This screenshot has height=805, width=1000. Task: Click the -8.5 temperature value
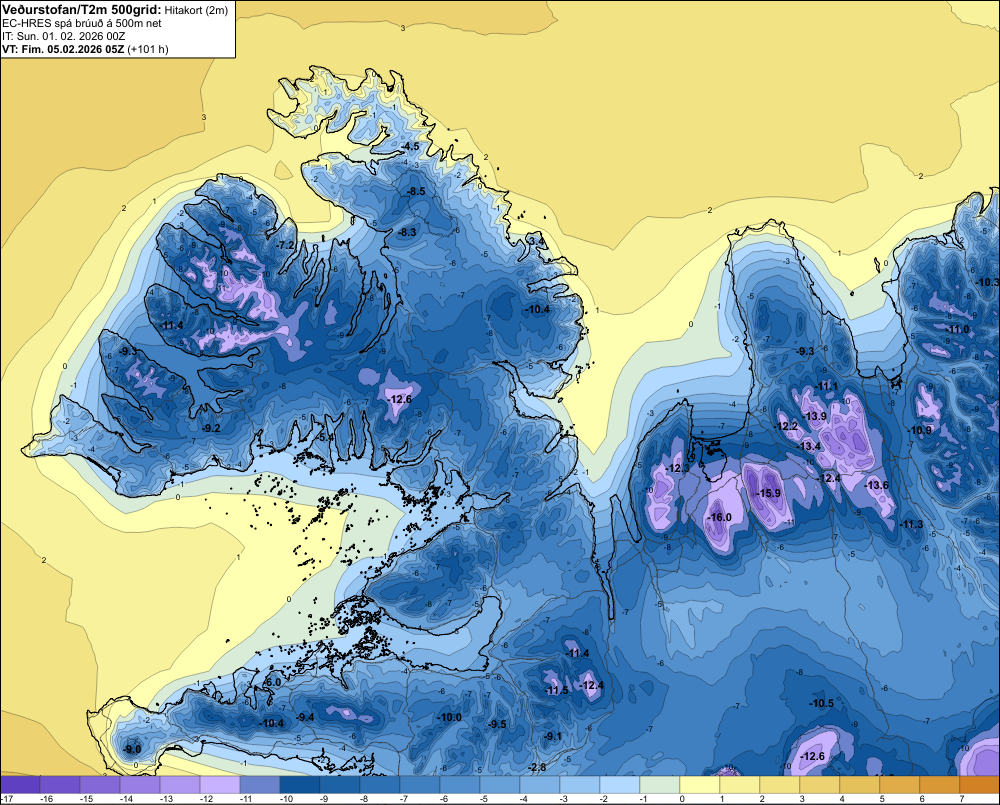click(416, 192)
